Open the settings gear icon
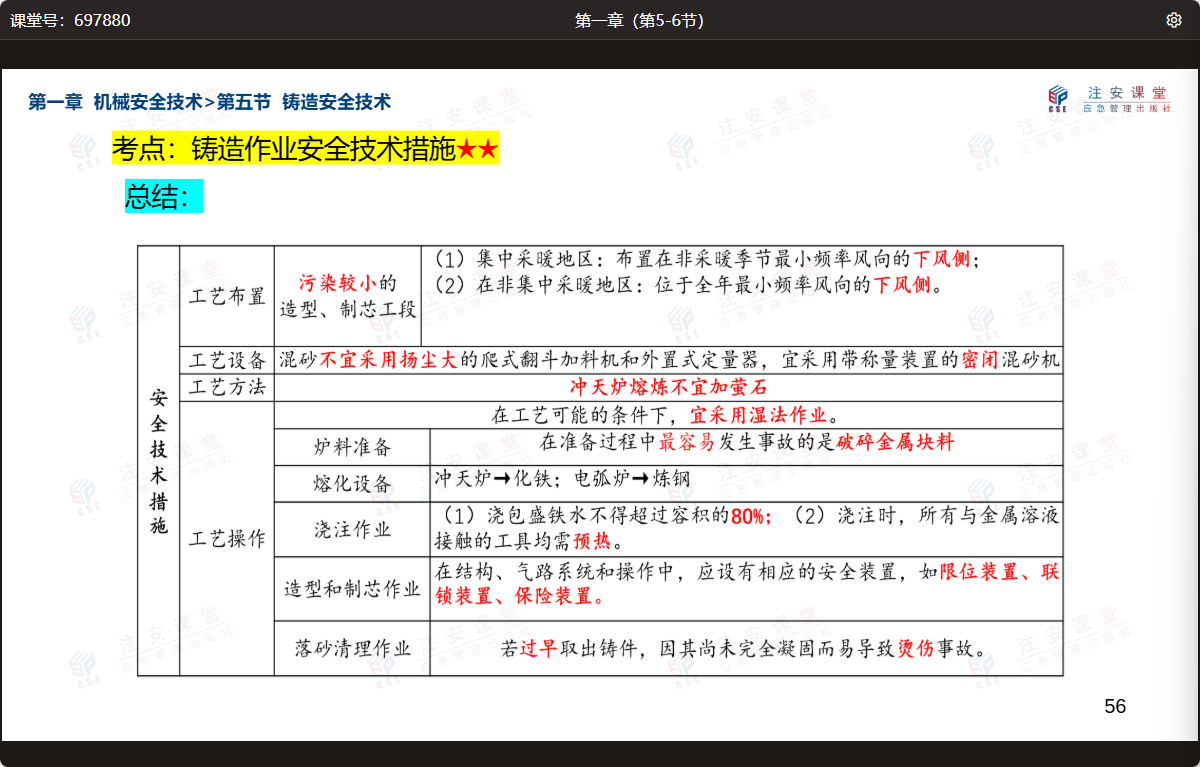1200x767 pixels. pyautogui.click(x=1174, y=20)
